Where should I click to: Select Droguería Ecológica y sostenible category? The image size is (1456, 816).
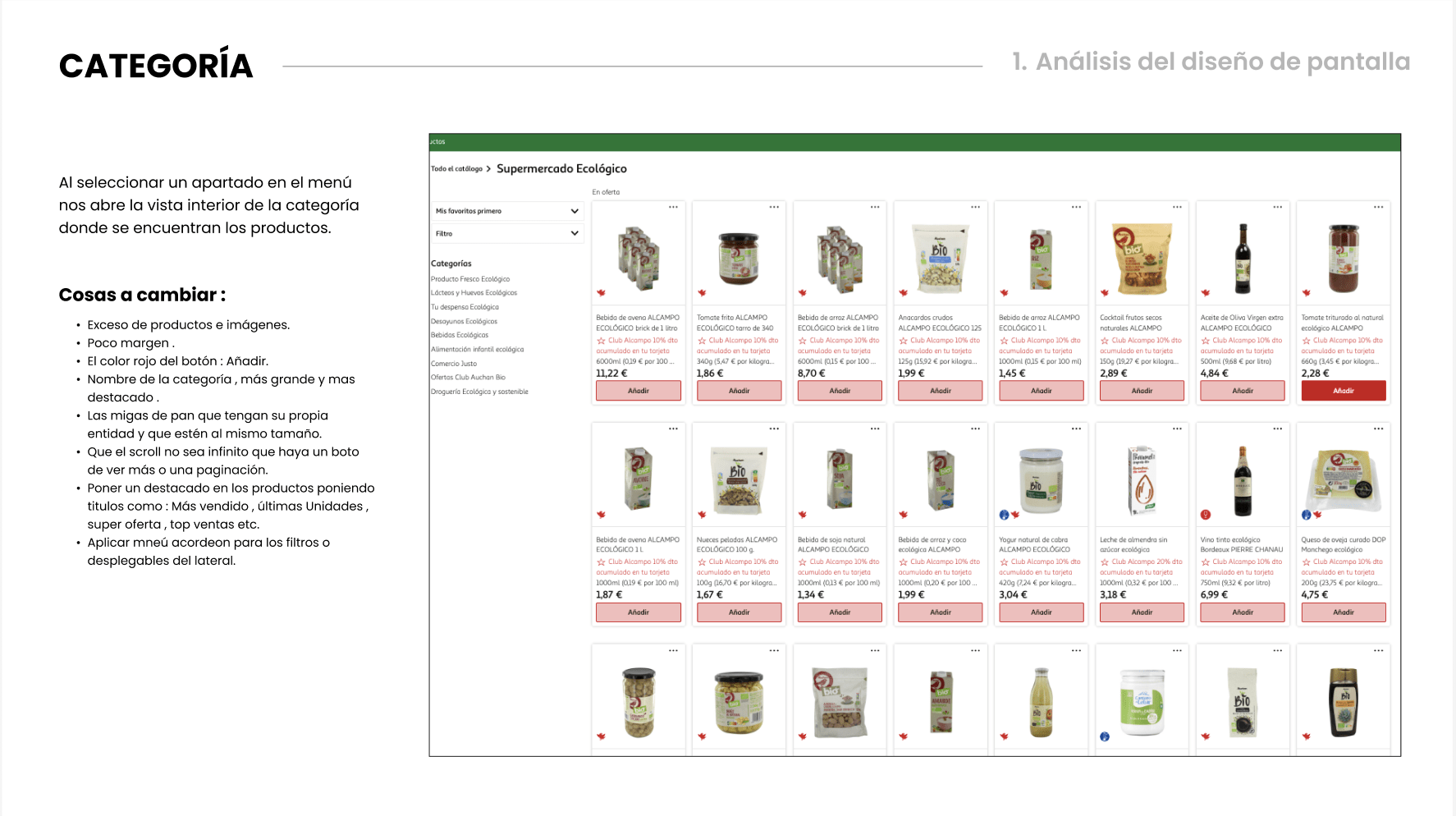click(x=479, y=392)
